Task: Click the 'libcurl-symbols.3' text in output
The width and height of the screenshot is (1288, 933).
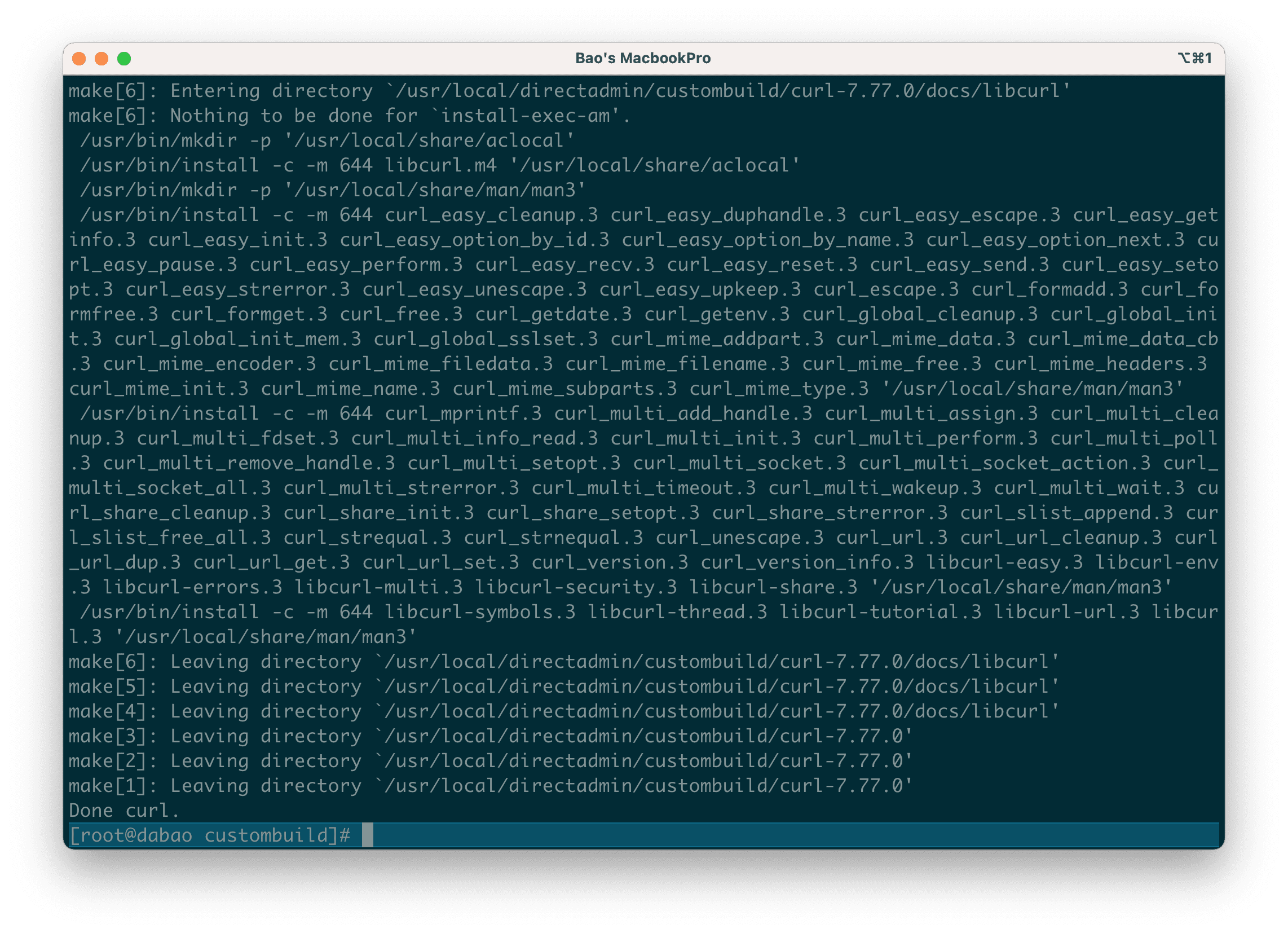Action: click(480, 611)
